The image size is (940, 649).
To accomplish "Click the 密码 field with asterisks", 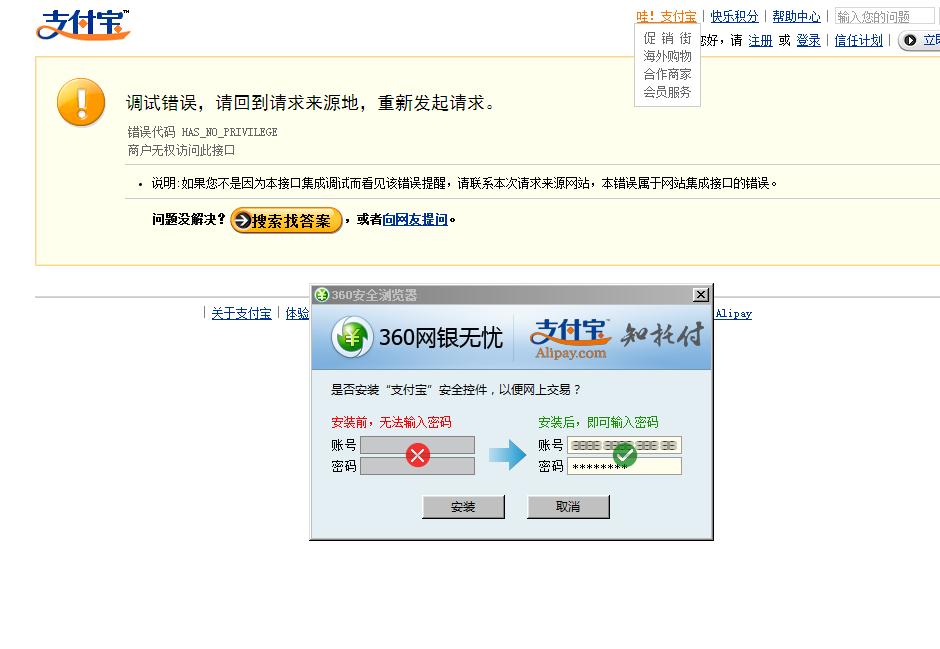I will 624,466.
